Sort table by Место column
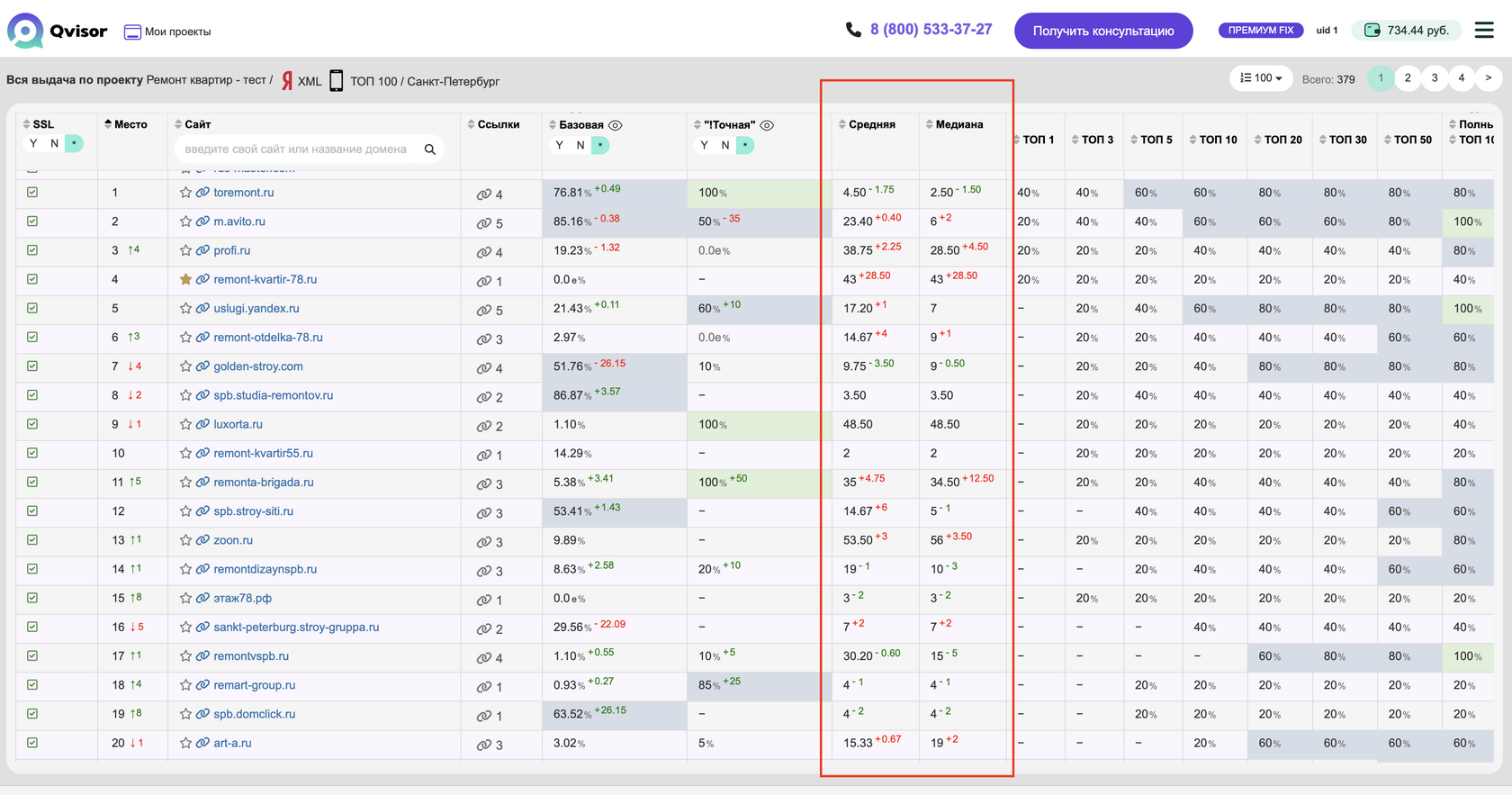 (126, 124)
